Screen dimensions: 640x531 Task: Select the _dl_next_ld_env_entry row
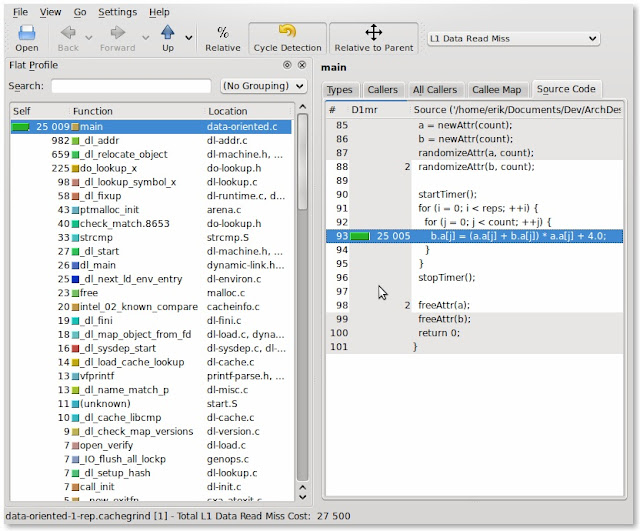pos(151,280)
